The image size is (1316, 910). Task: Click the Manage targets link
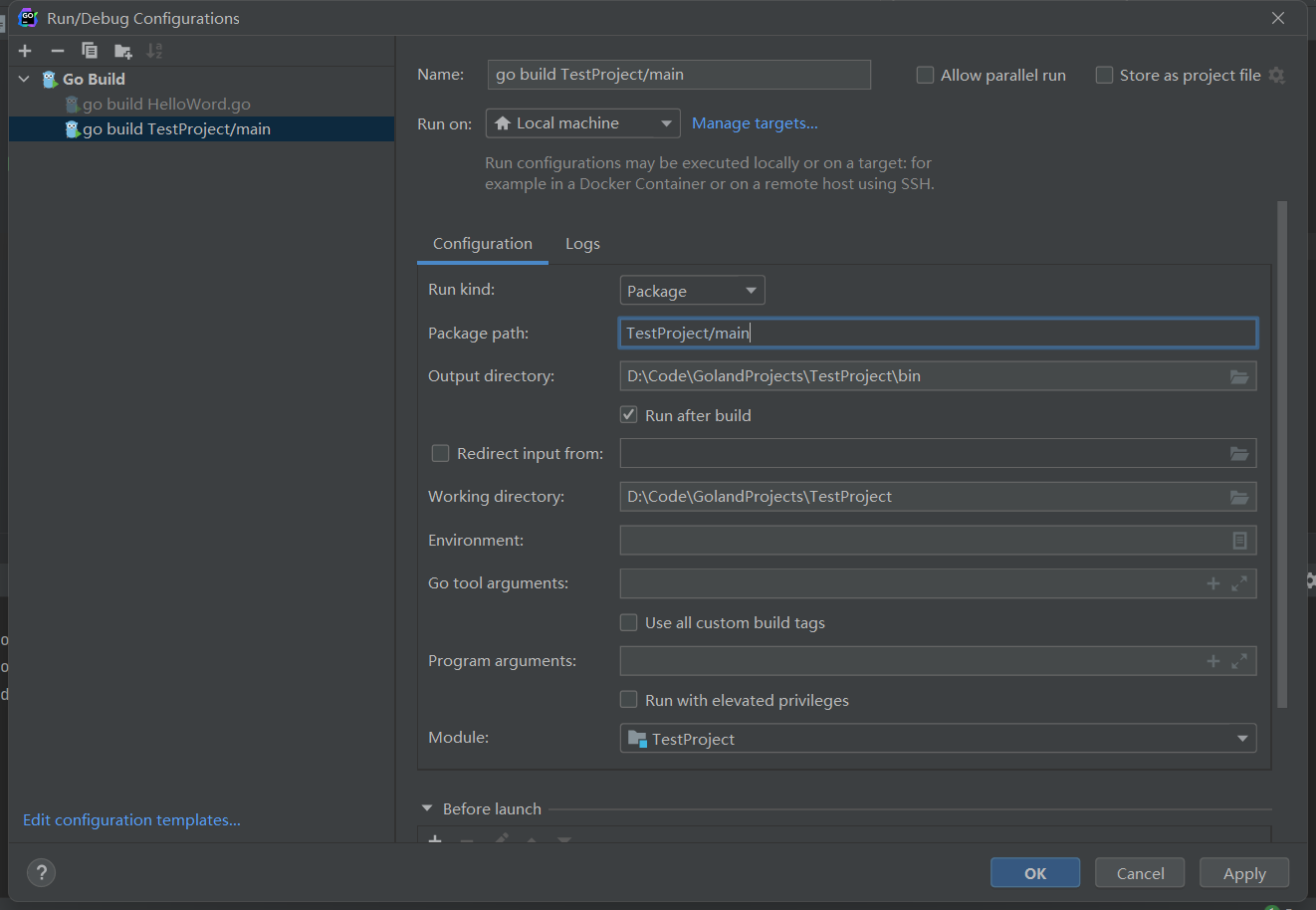pyautogui.click(x=755, y=123)
